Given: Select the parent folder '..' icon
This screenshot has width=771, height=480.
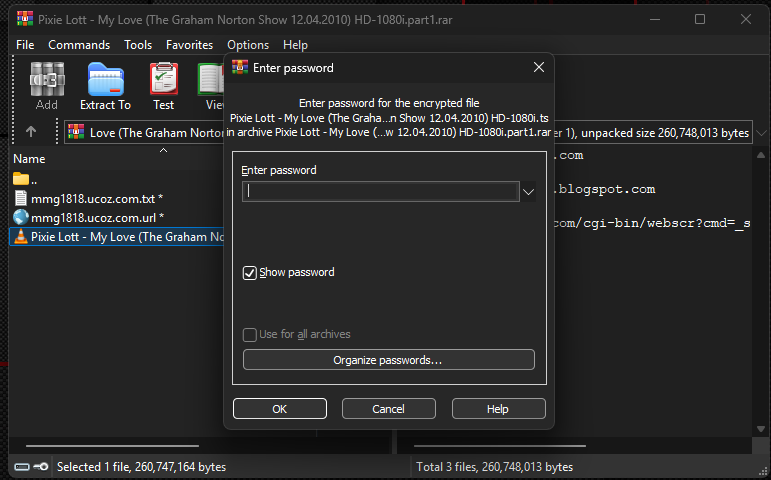Looking at the screenshot, I should [21, 179].
